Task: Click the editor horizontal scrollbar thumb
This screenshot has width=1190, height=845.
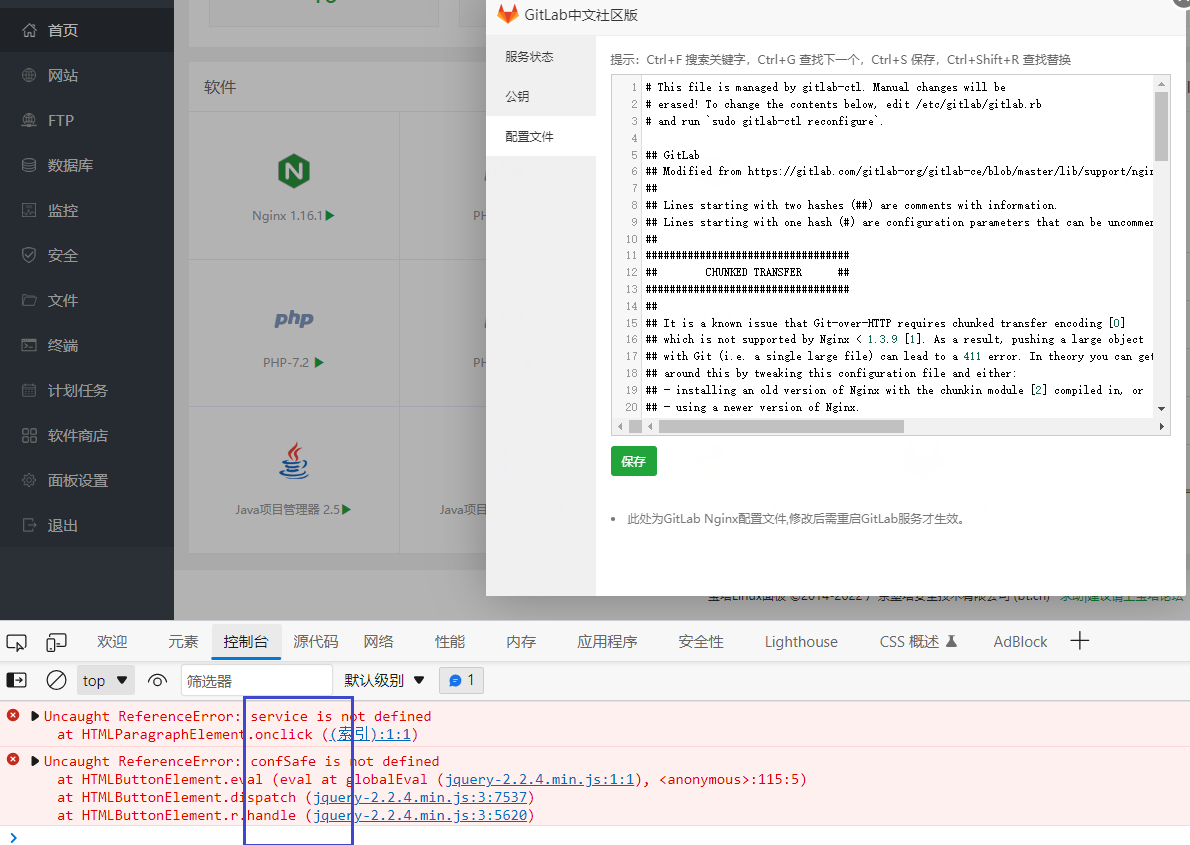Action: coord(781,427)
